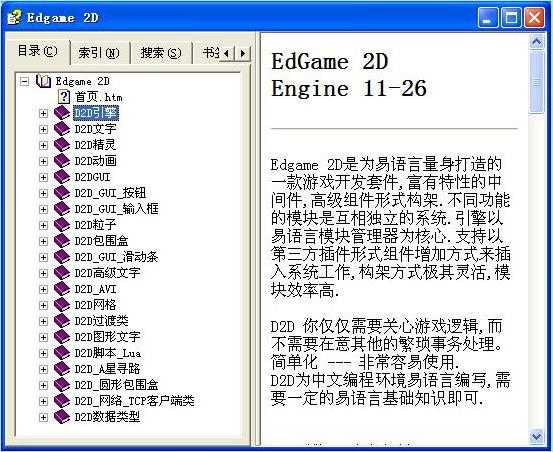The image size is (553, 452).
Task: Open the 搜索(S) tab
Action: [161, 53]
